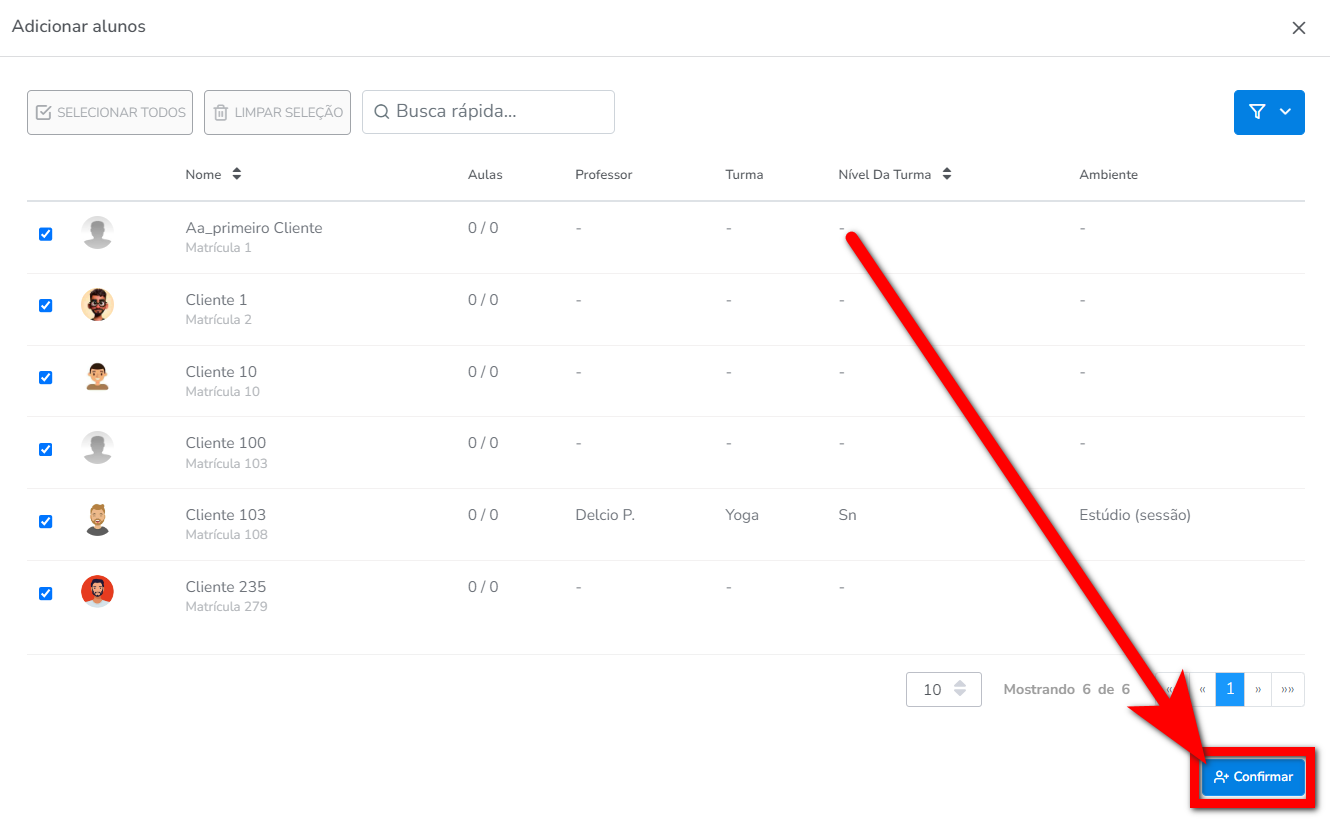Uncheck the Cliente 103 checkbox
The image size is (1330, 820).
click(45, 521)
